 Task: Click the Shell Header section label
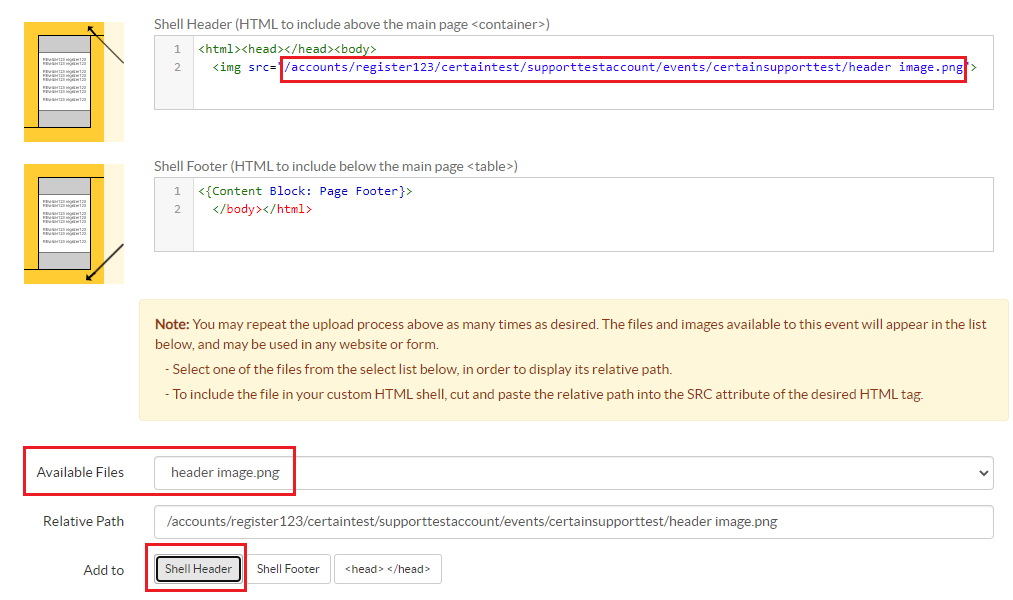point(351,25)
